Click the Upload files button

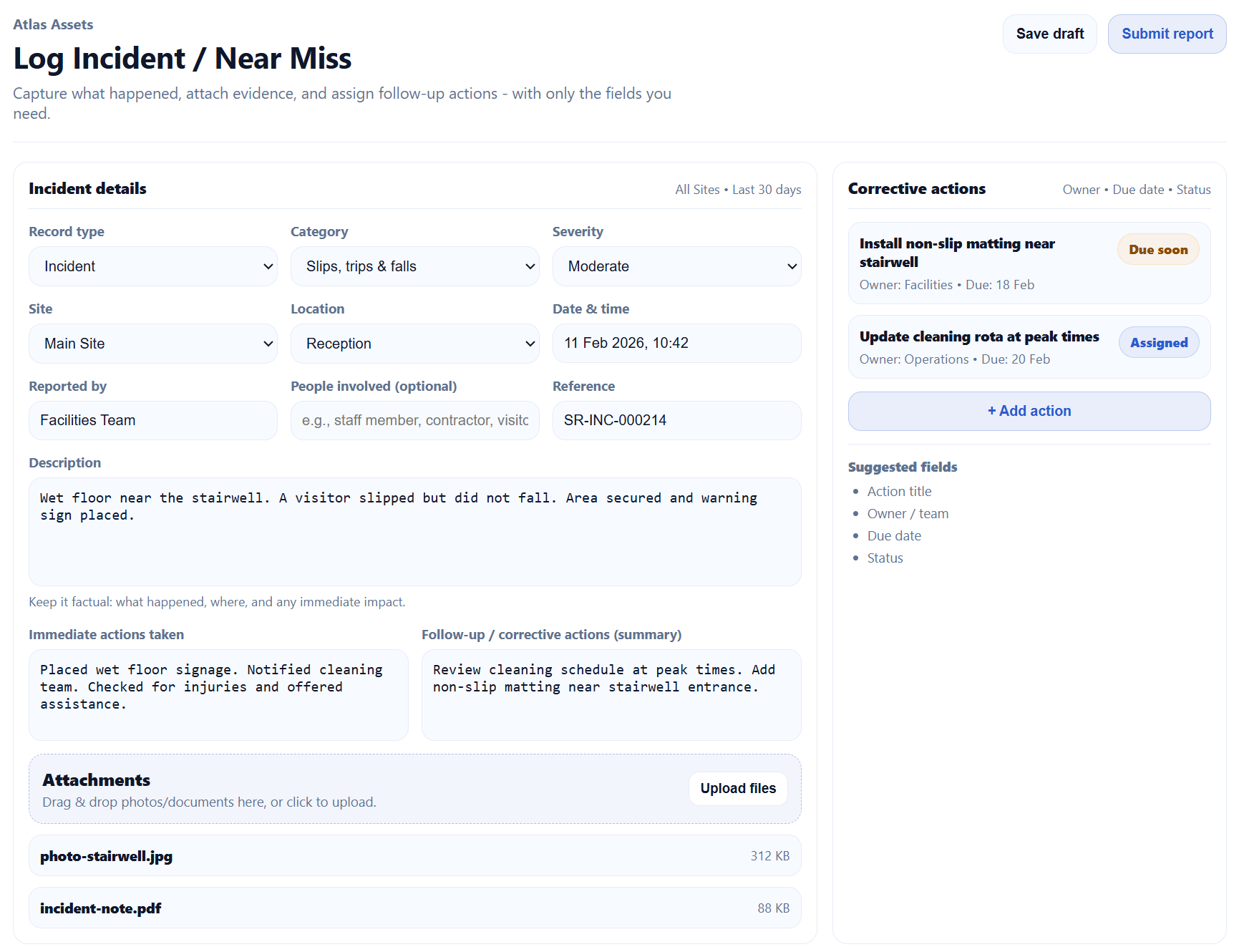(738, 788)
